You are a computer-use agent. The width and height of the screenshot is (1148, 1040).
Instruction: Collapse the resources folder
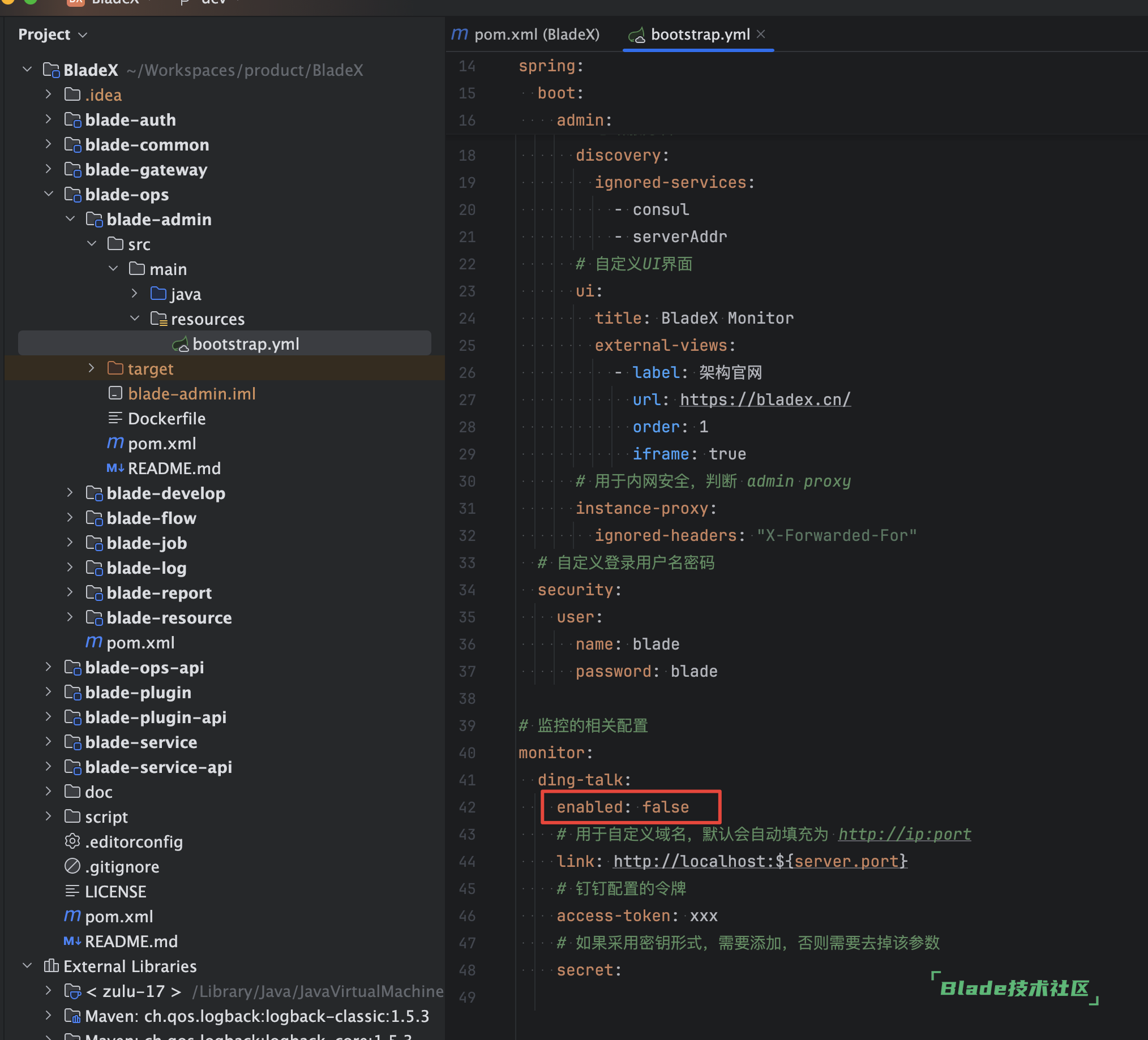(135, 319)
